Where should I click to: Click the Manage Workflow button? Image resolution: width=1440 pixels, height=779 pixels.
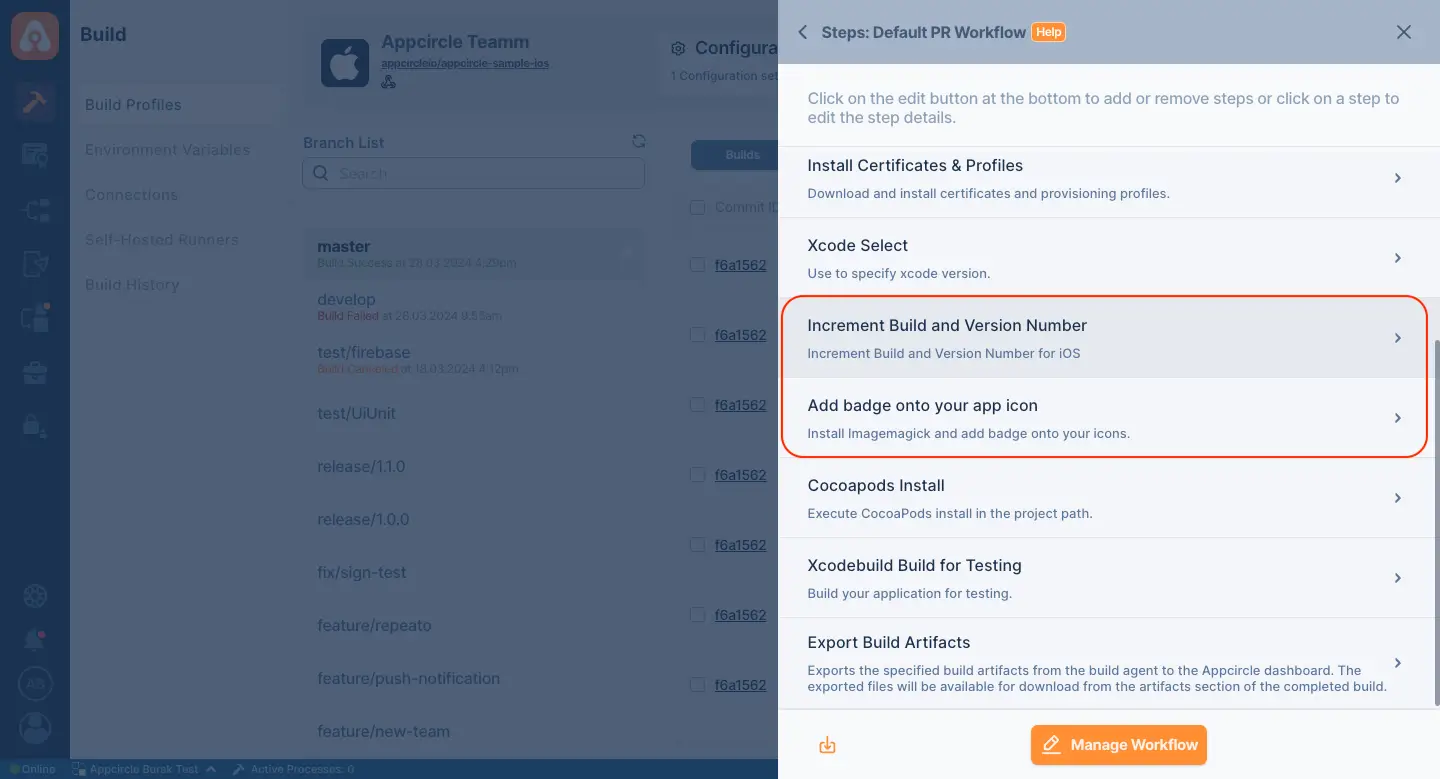(1119, 745)
